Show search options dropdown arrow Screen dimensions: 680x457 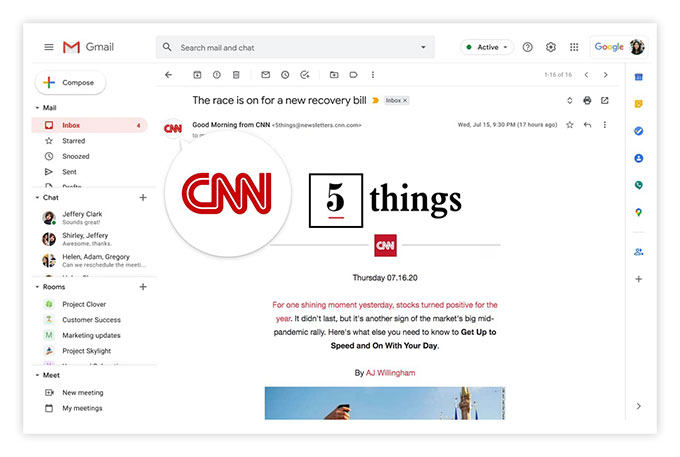(423, 47)
